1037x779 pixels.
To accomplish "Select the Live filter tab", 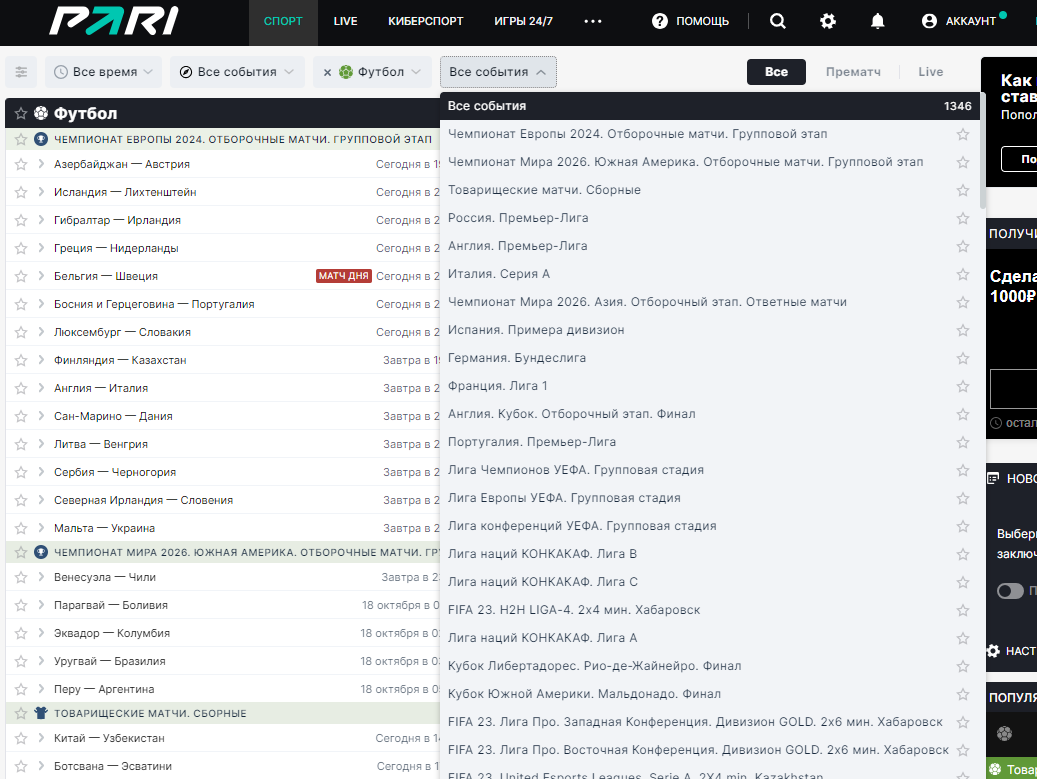I will 930,72.
